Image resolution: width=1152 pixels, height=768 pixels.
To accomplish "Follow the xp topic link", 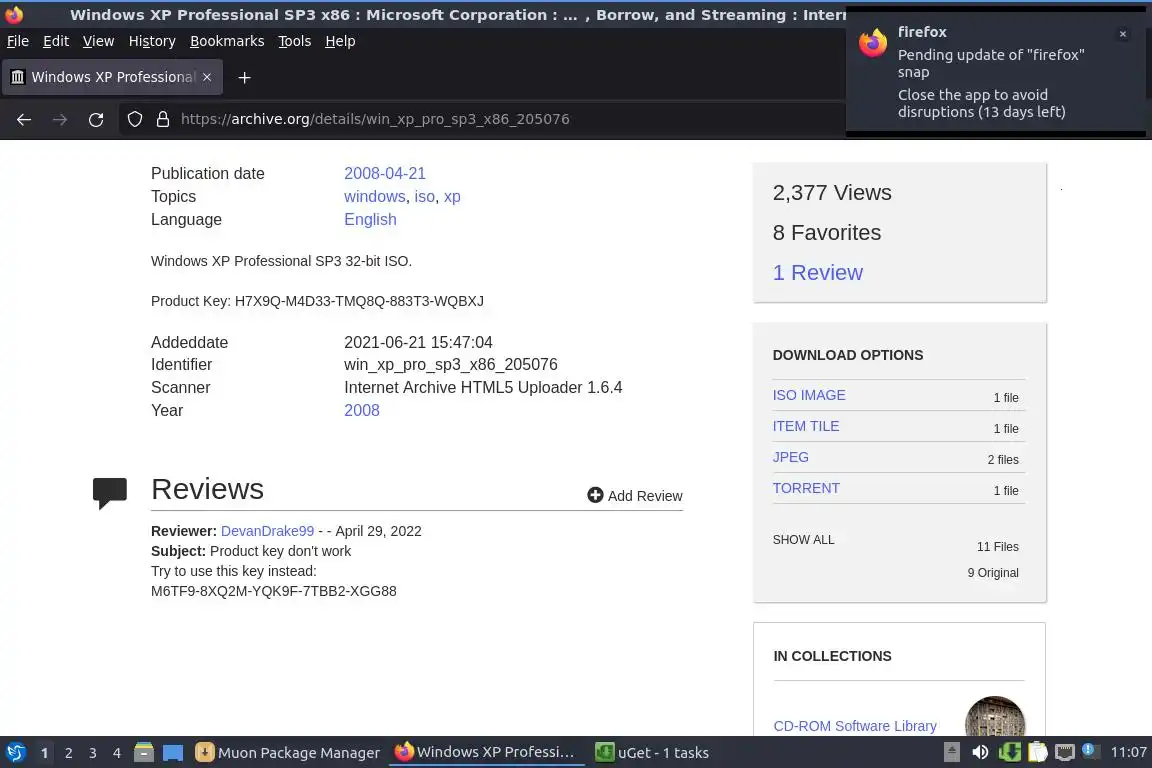I will pos(452,196).
